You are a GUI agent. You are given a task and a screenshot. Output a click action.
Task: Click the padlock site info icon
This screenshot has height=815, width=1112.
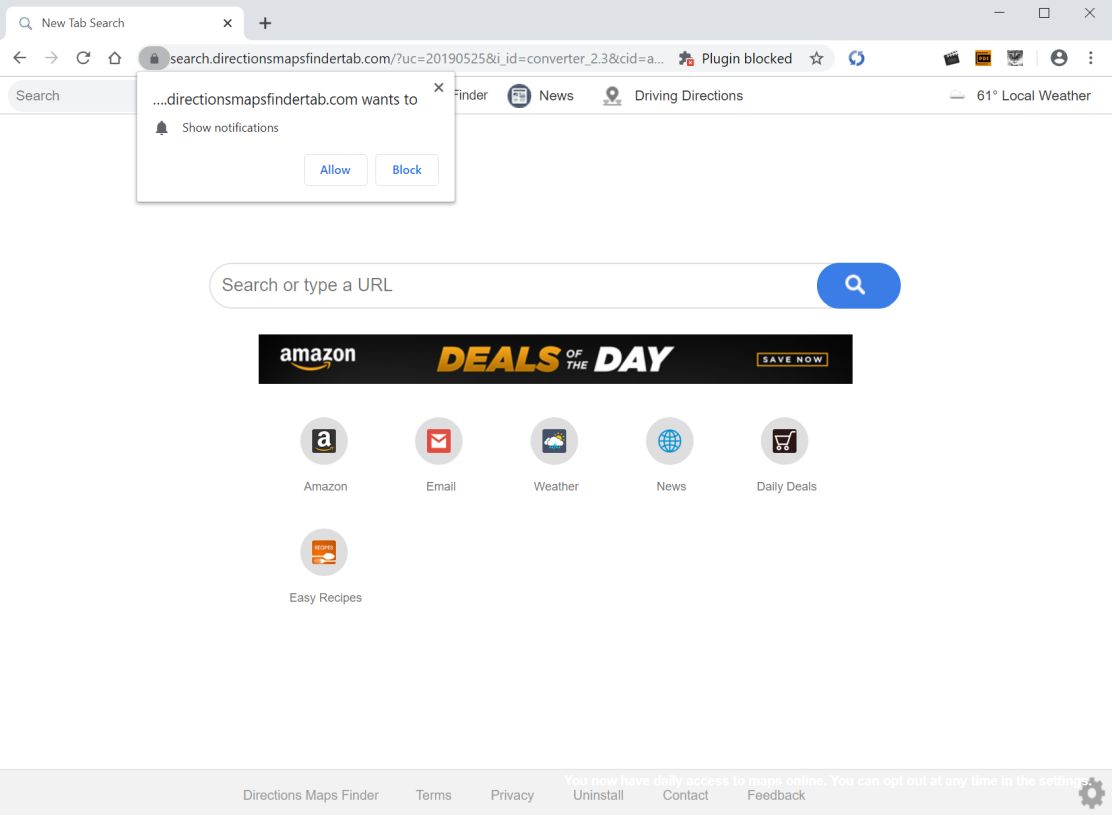(154, 58)
